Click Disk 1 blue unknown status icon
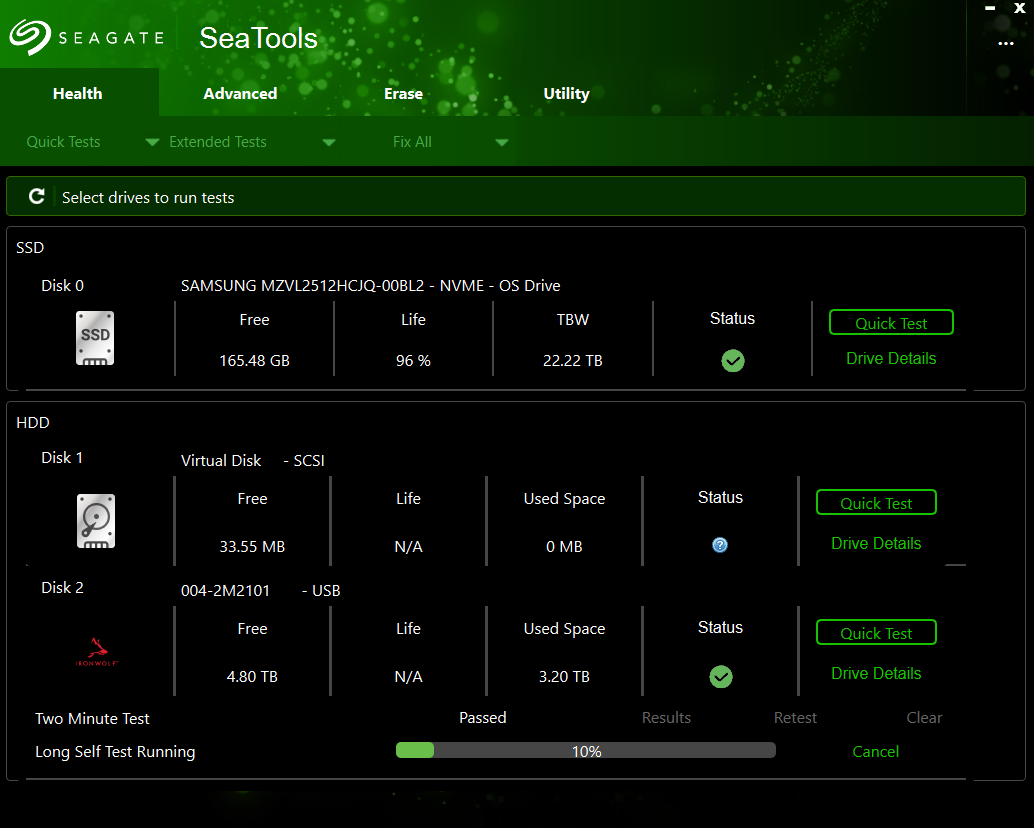This screenshot has width=1034, height=828. coord(720,545)
